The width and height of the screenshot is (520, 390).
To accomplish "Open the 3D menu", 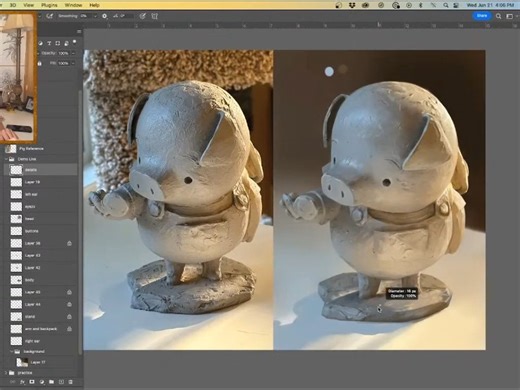I will click(13, 5).
